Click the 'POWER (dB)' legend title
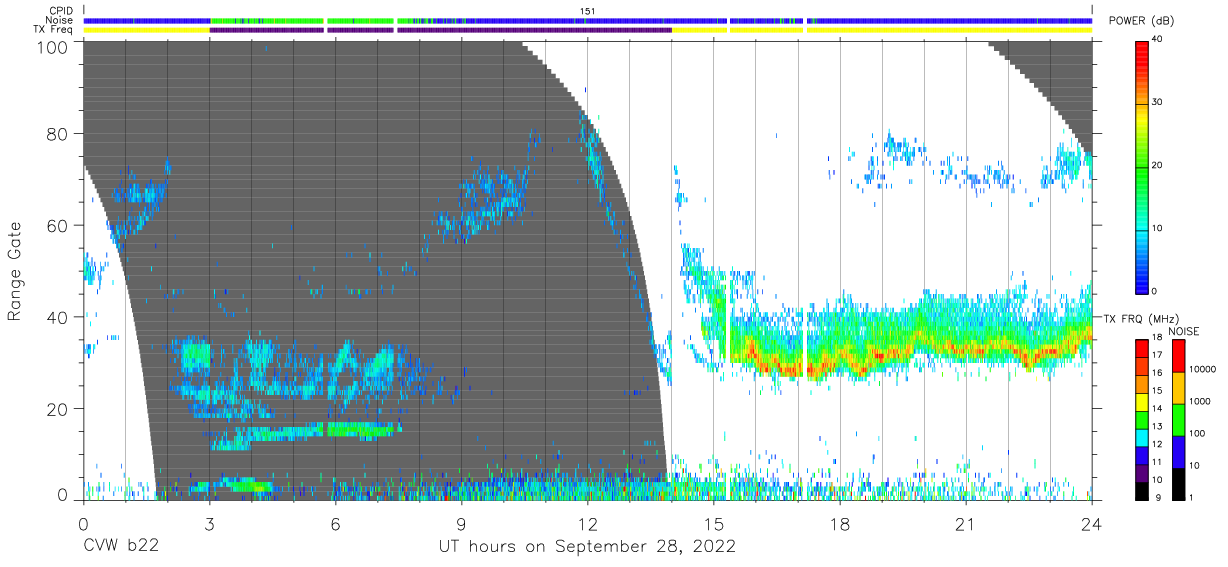This screenshot has height=567, width=1228. tap(1142, 20)
